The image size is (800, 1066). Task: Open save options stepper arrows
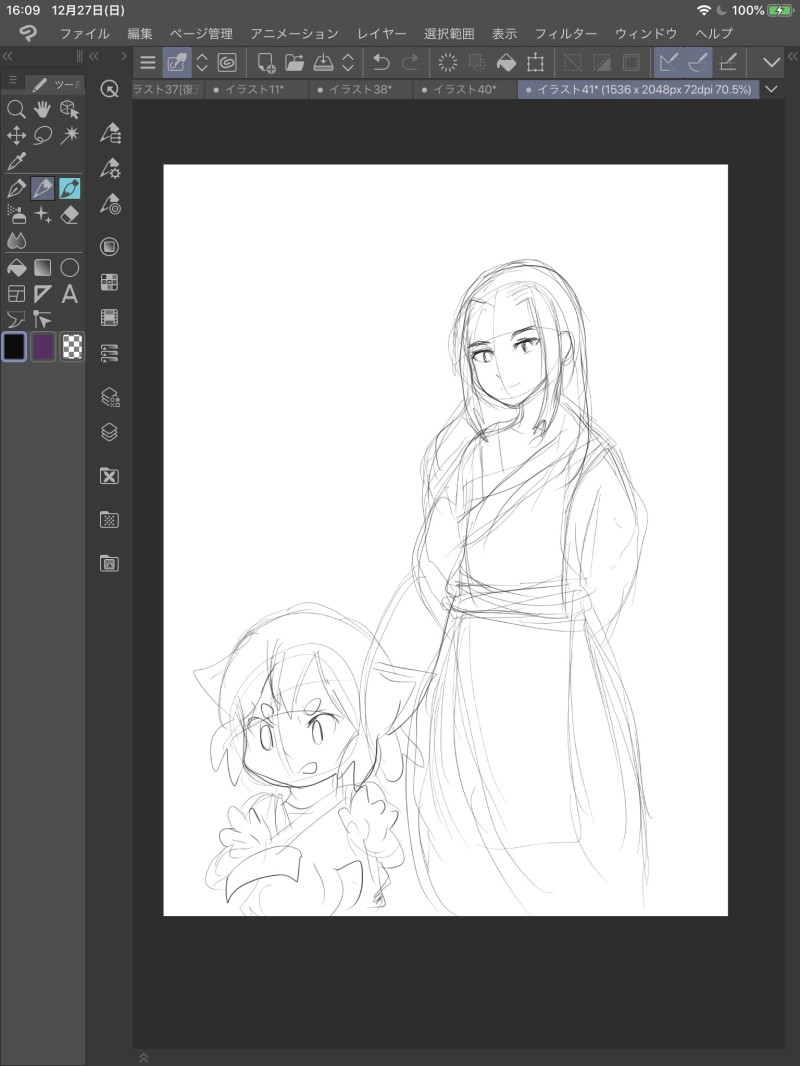(347, 63)
